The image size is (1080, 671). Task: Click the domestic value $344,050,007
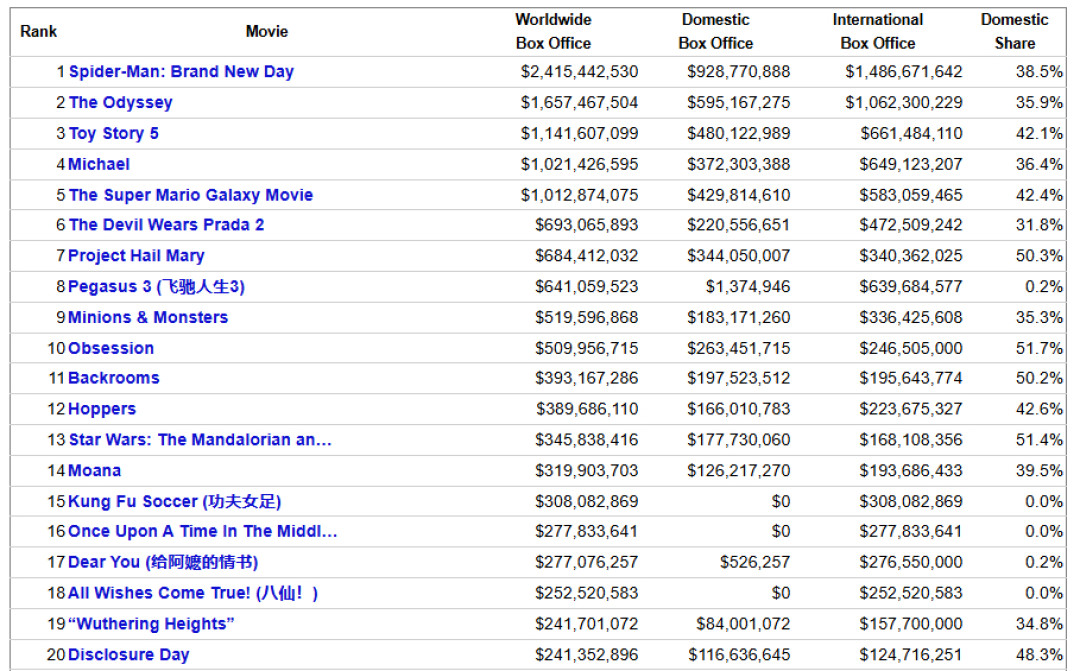point(738,256)
